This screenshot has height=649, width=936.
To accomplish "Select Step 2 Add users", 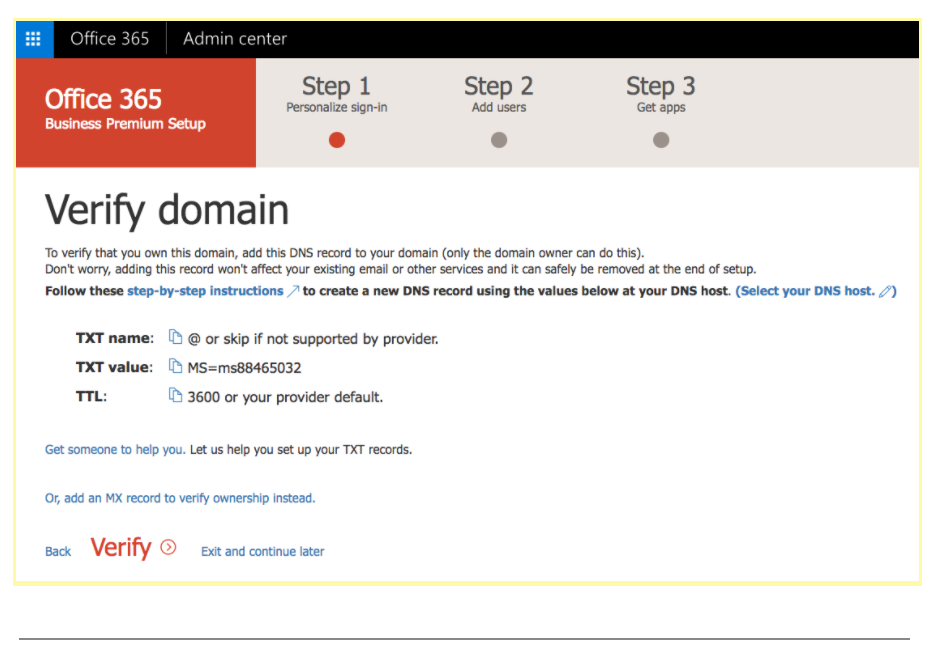I will (499, 94).
